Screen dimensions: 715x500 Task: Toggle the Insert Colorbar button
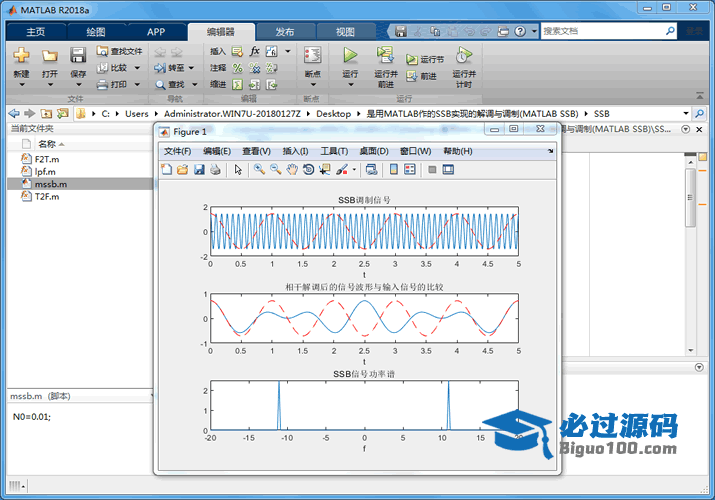pos(393,170)
